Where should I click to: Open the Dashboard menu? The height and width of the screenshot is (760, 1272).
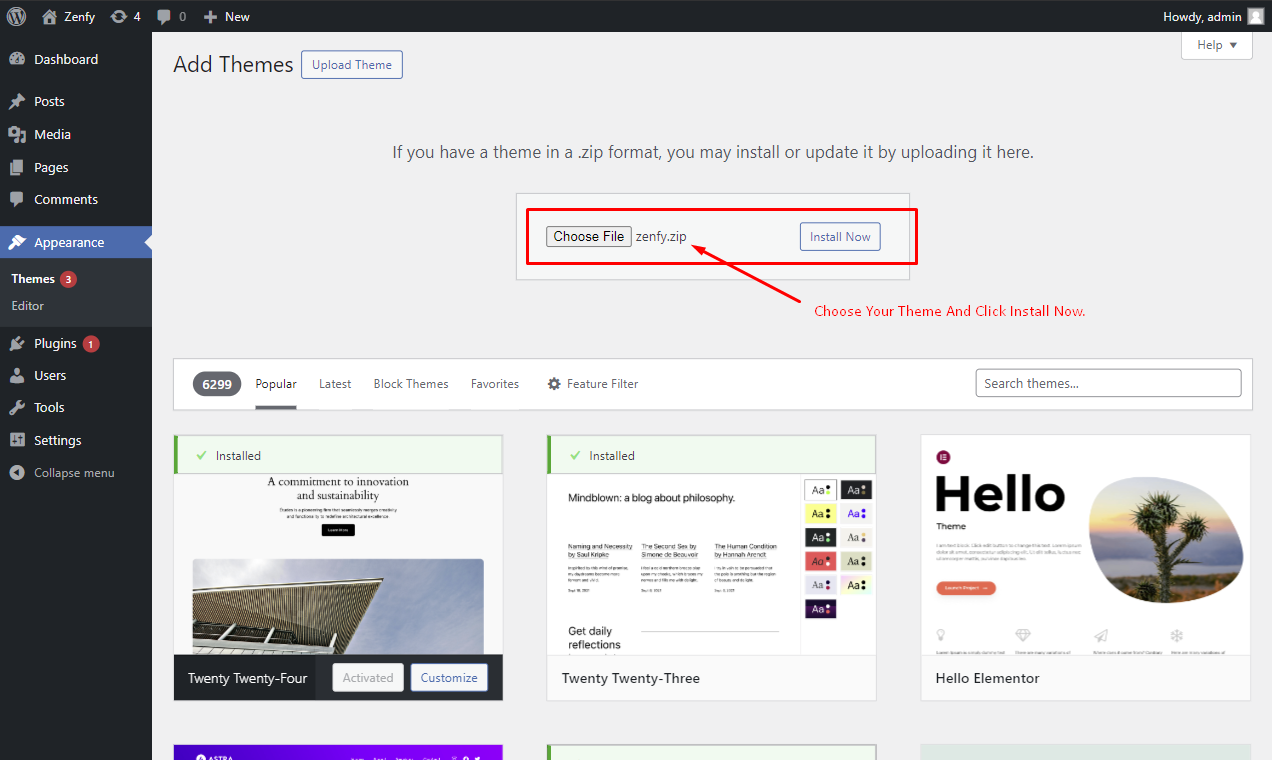[x=76, y=59]
